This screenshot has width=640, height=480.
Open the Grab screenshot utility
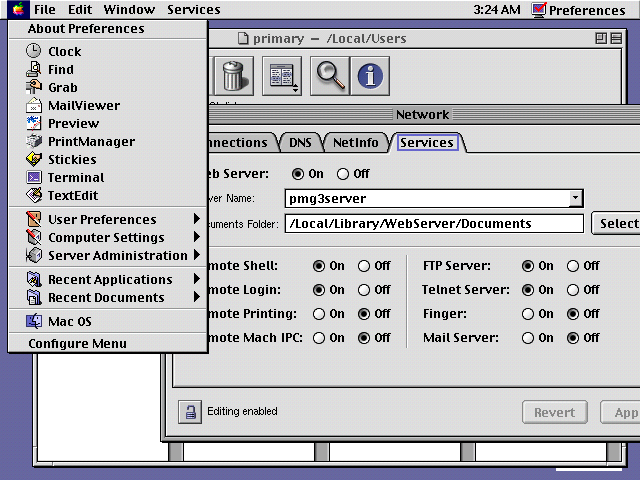[62, 87]
